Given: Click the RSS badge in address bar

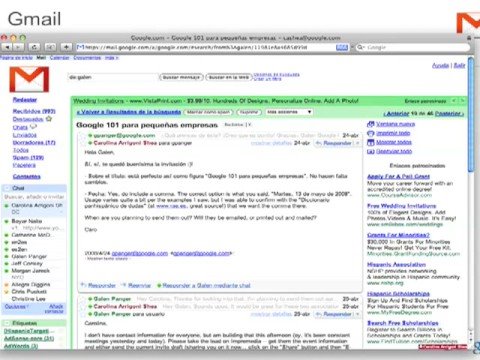Looking at the screenshot, I should 342,47.
